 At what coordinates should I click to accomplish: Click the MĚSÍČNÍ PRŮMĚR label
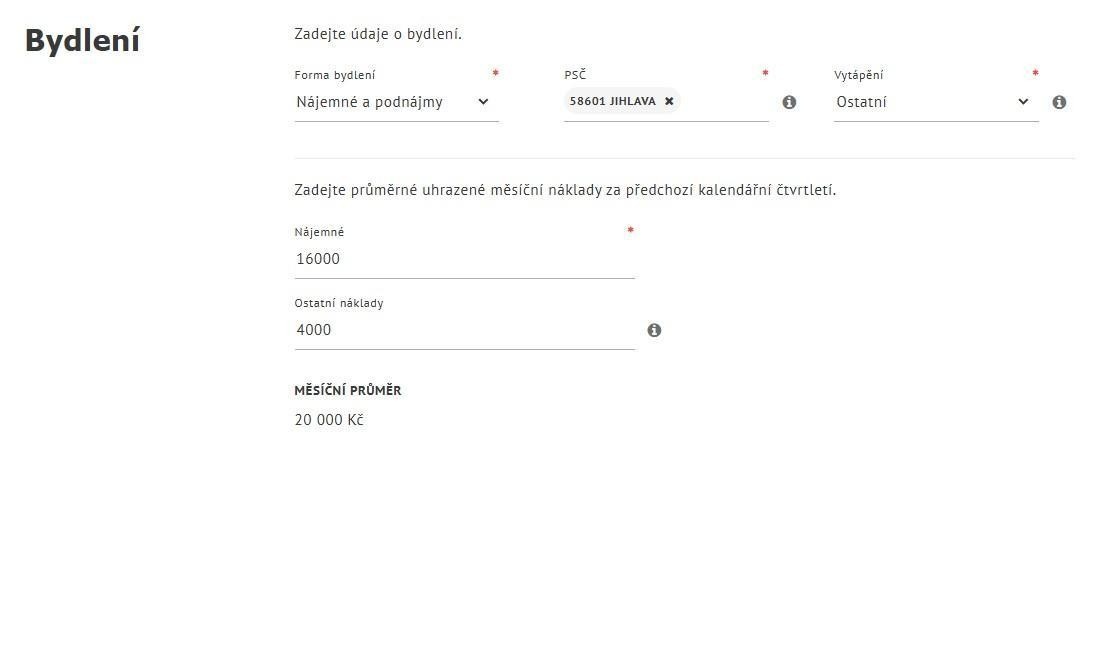pos(348,391)
